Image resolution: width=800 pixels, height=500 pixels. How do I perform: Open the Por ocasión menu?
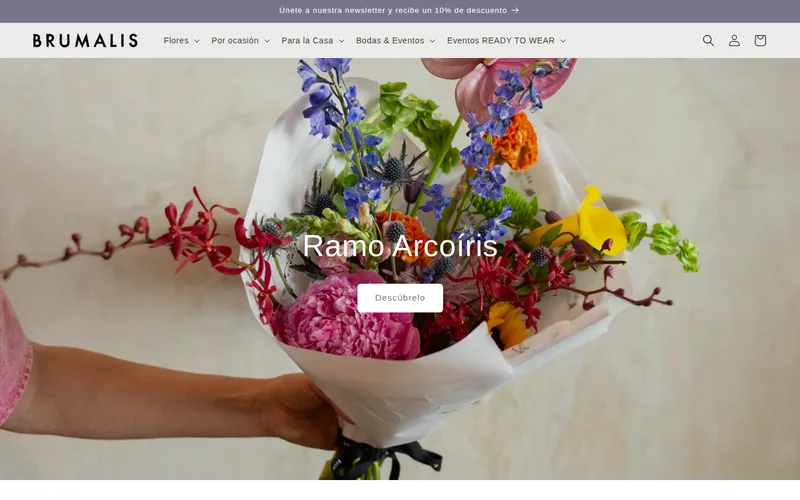coord(241,40)
